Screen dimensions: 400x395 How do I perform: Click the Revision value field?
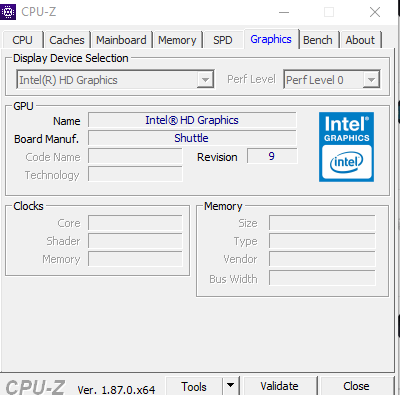pos(272,156)
